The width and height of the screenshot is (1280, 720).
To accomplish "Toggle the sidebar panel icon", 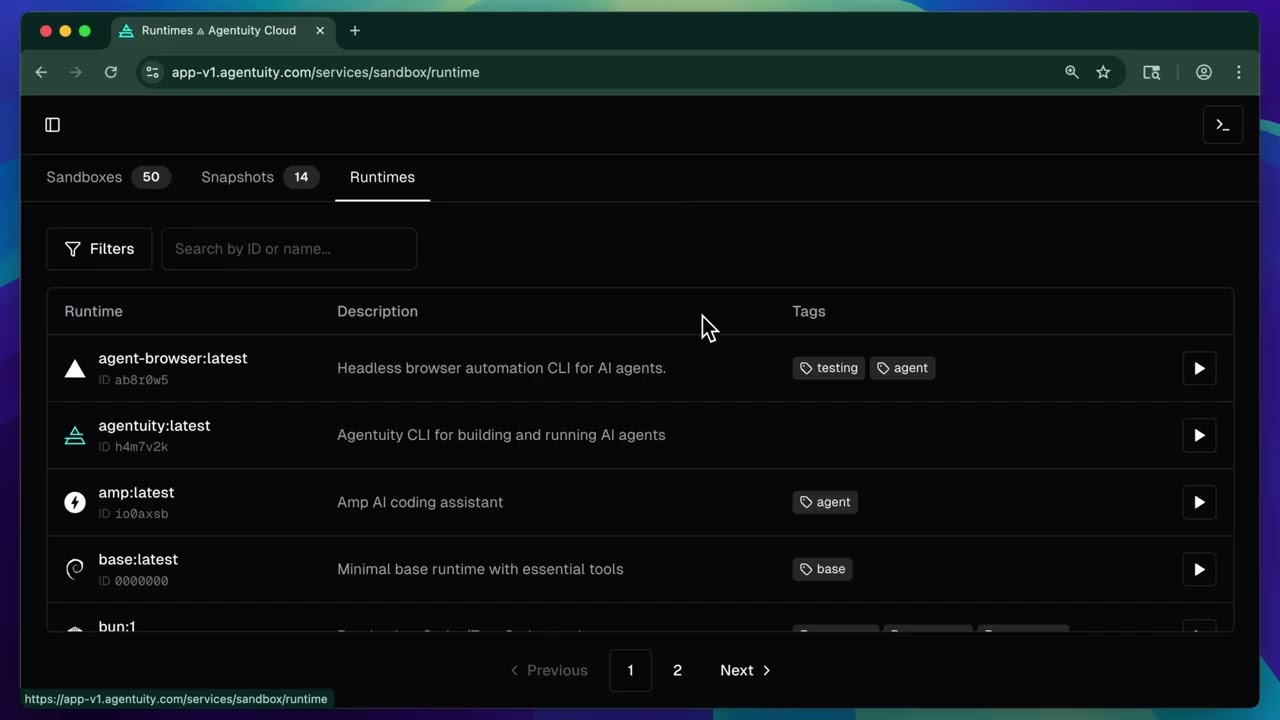I will tap(53, 125).
